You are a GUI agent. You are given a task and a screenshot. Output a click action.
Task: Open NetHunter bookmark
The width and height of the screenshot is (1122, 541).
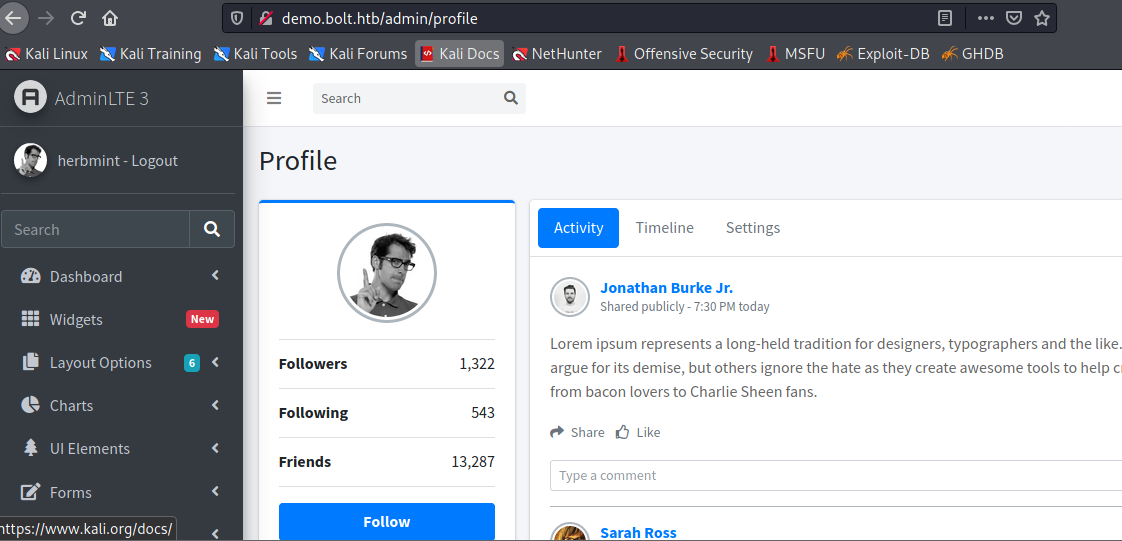tap(557, 54)
